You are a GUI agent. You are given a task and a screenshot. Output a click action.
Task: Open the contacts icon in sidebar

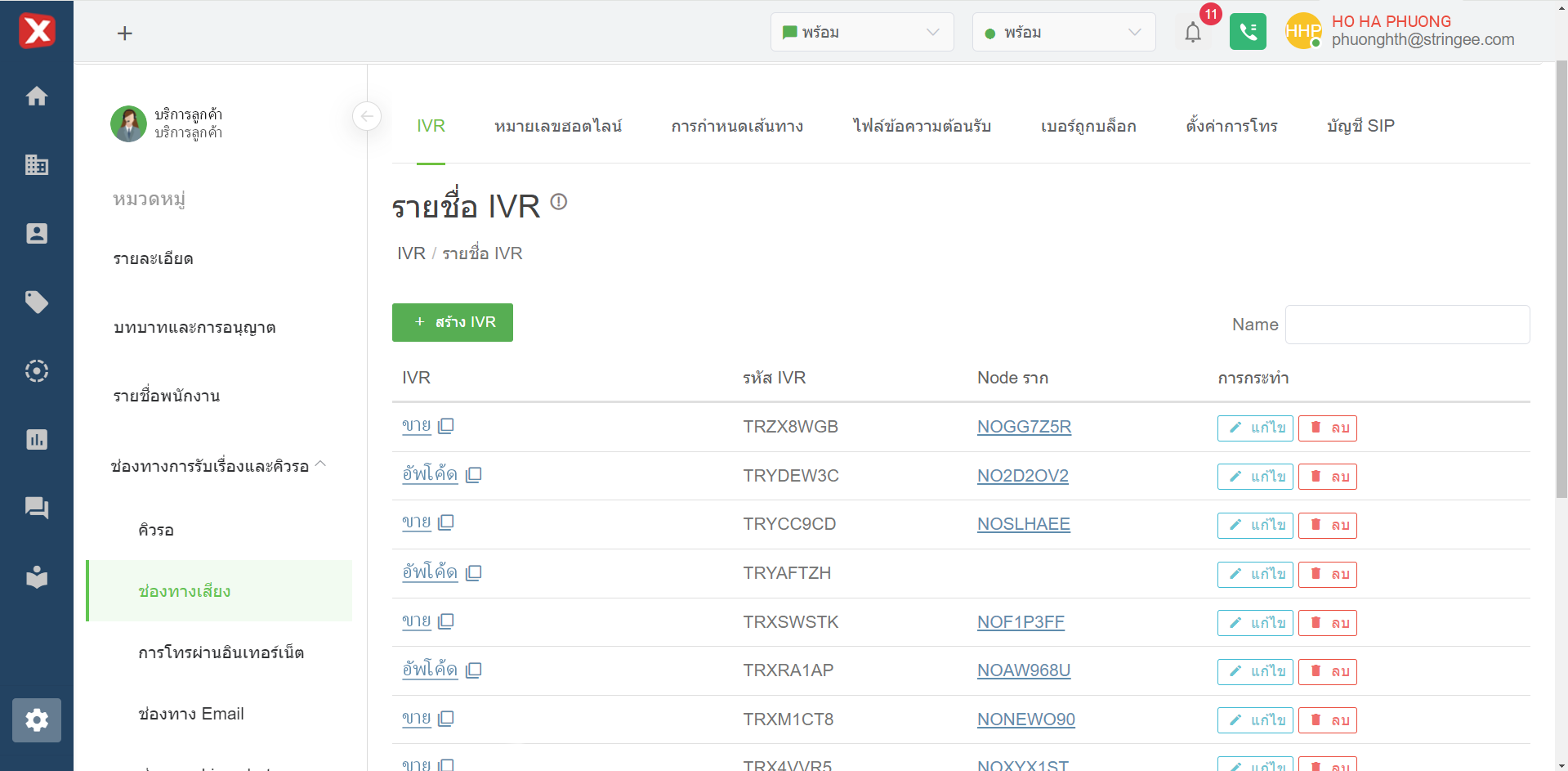point(37,234)
